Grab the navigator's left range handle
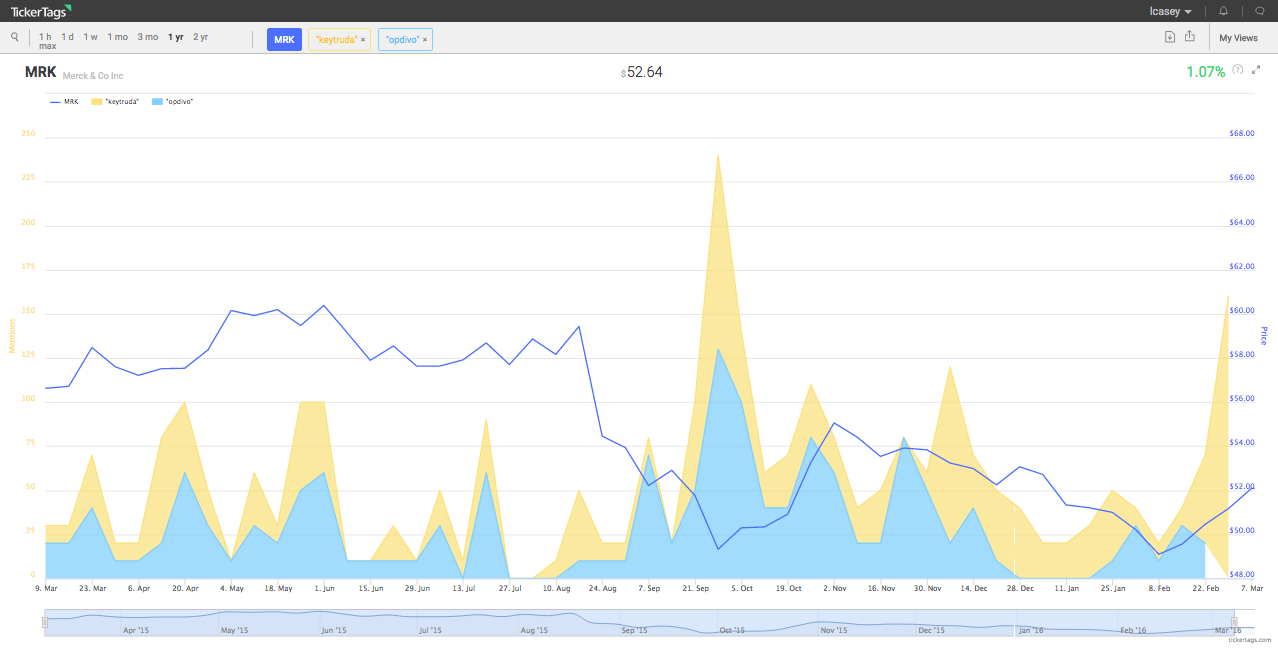This screenshot has width=1278, height=651. (x=44, y=622)
